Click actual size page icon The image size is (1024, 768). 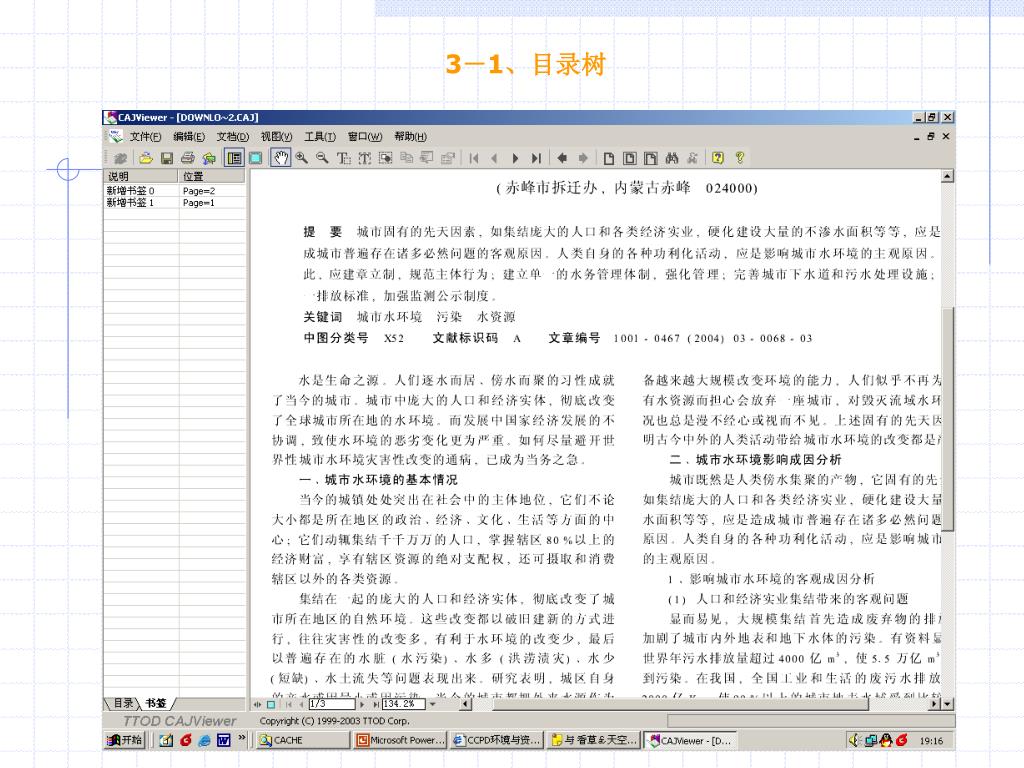[609, 157]
